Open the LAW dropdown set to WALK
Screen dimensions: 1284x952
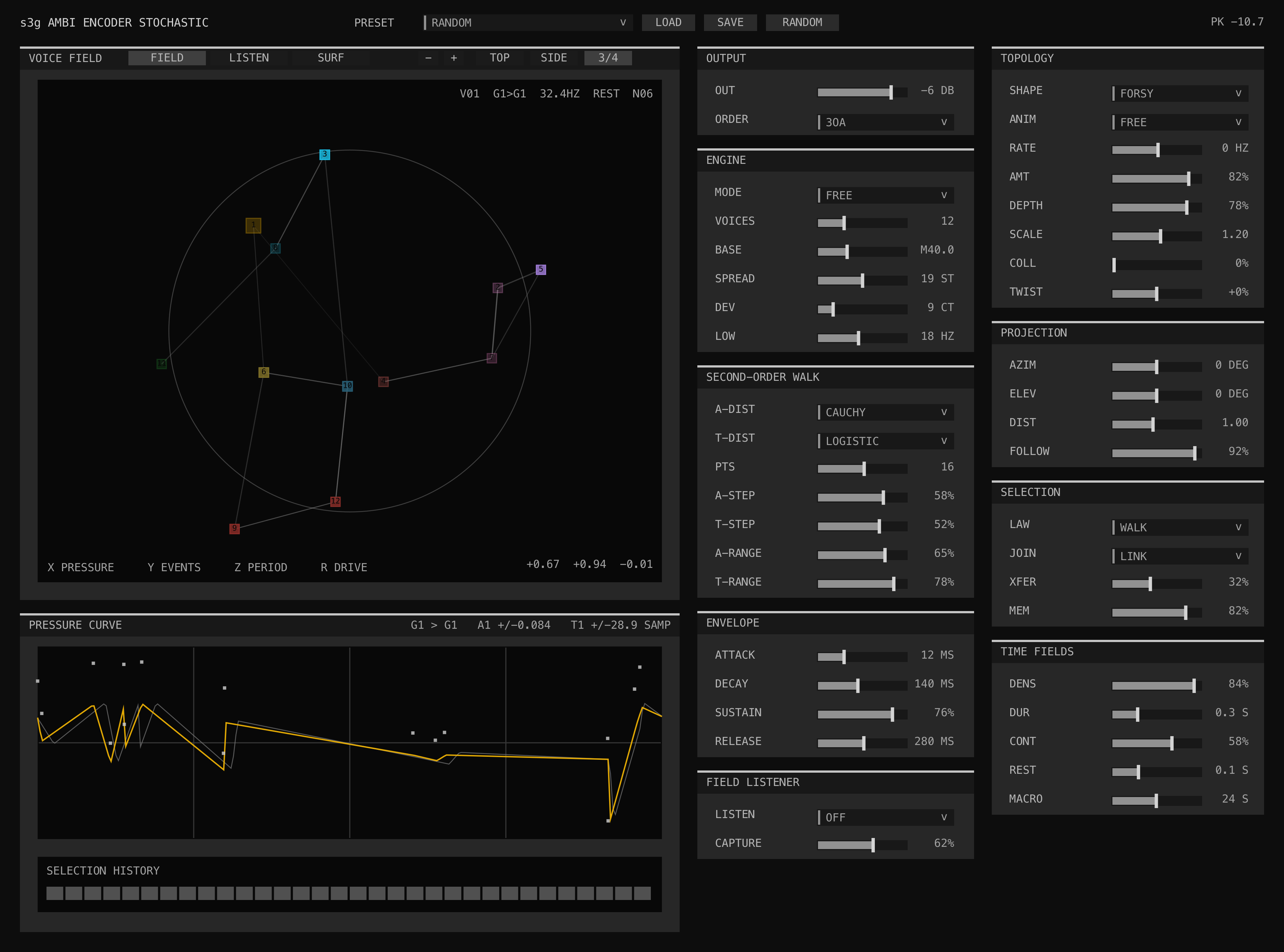[1180, 527]
